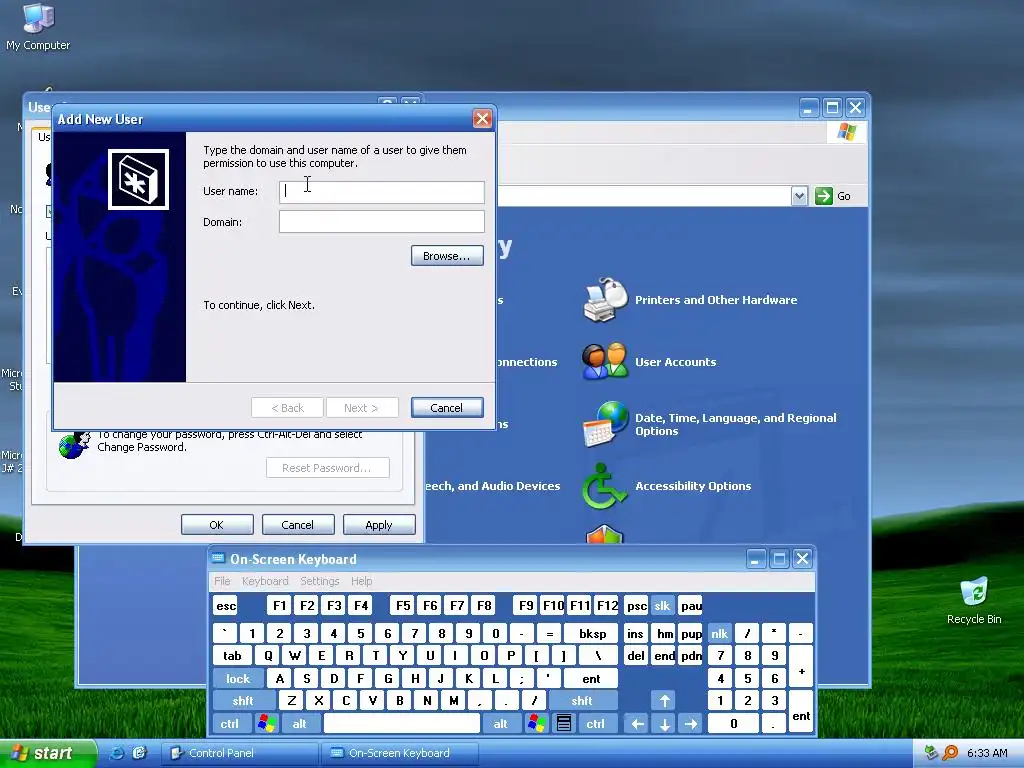Click Apply in User Accounts dialog

click(x=379, y=525)
